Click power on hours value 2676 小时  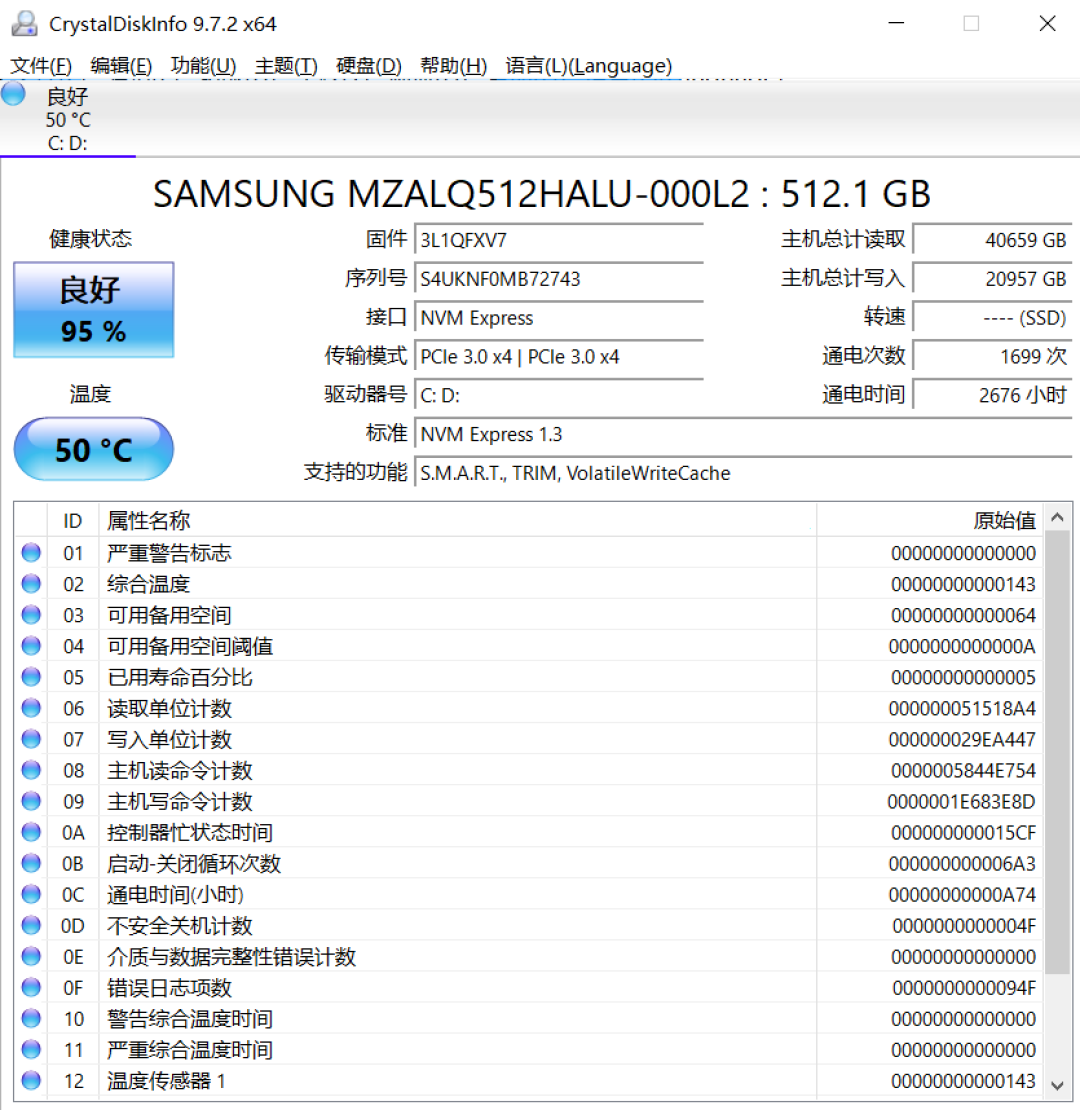point(992,395)
